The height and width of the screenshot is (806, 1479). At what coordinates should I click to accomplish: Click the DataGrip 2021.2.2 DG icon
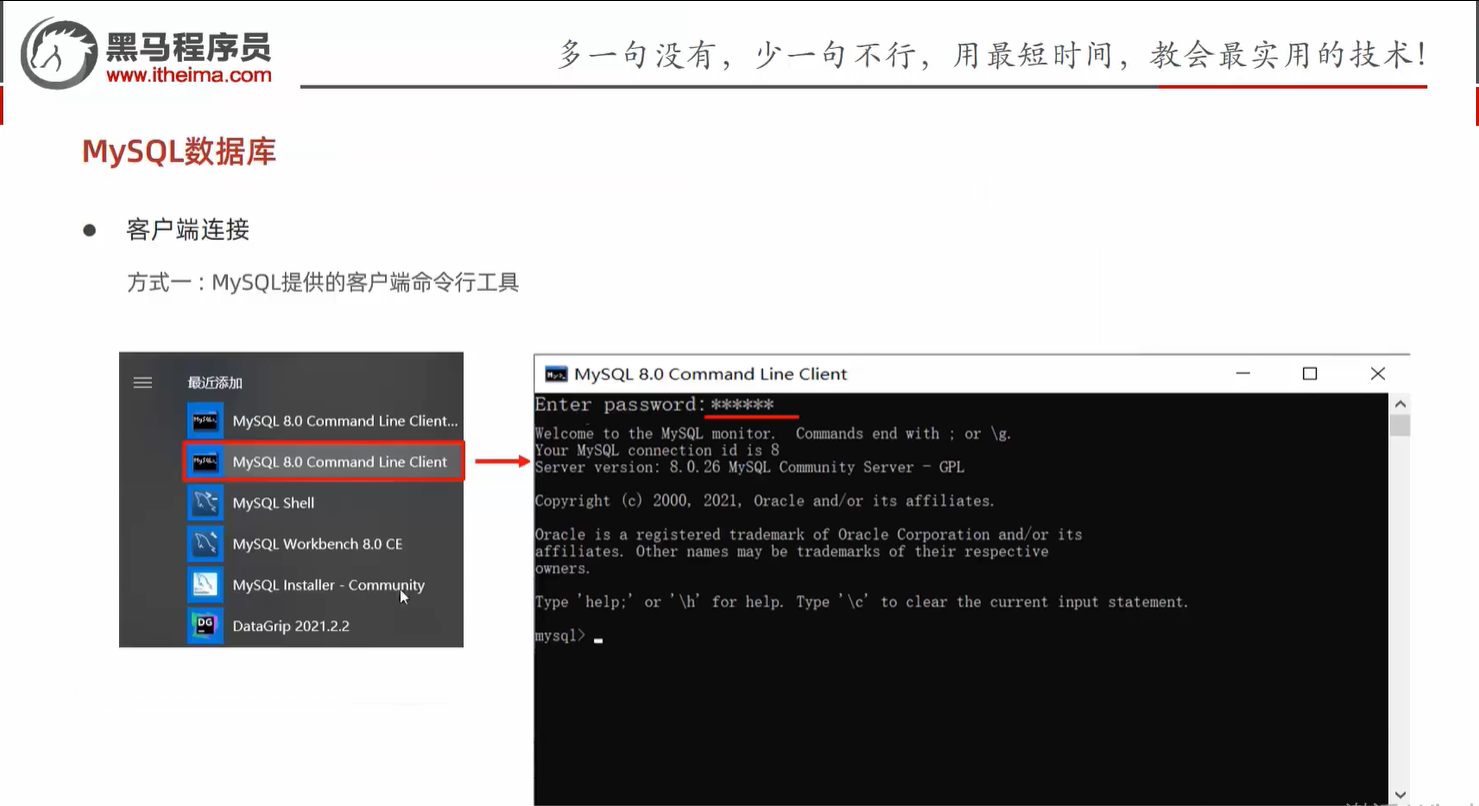pos(205,626)
